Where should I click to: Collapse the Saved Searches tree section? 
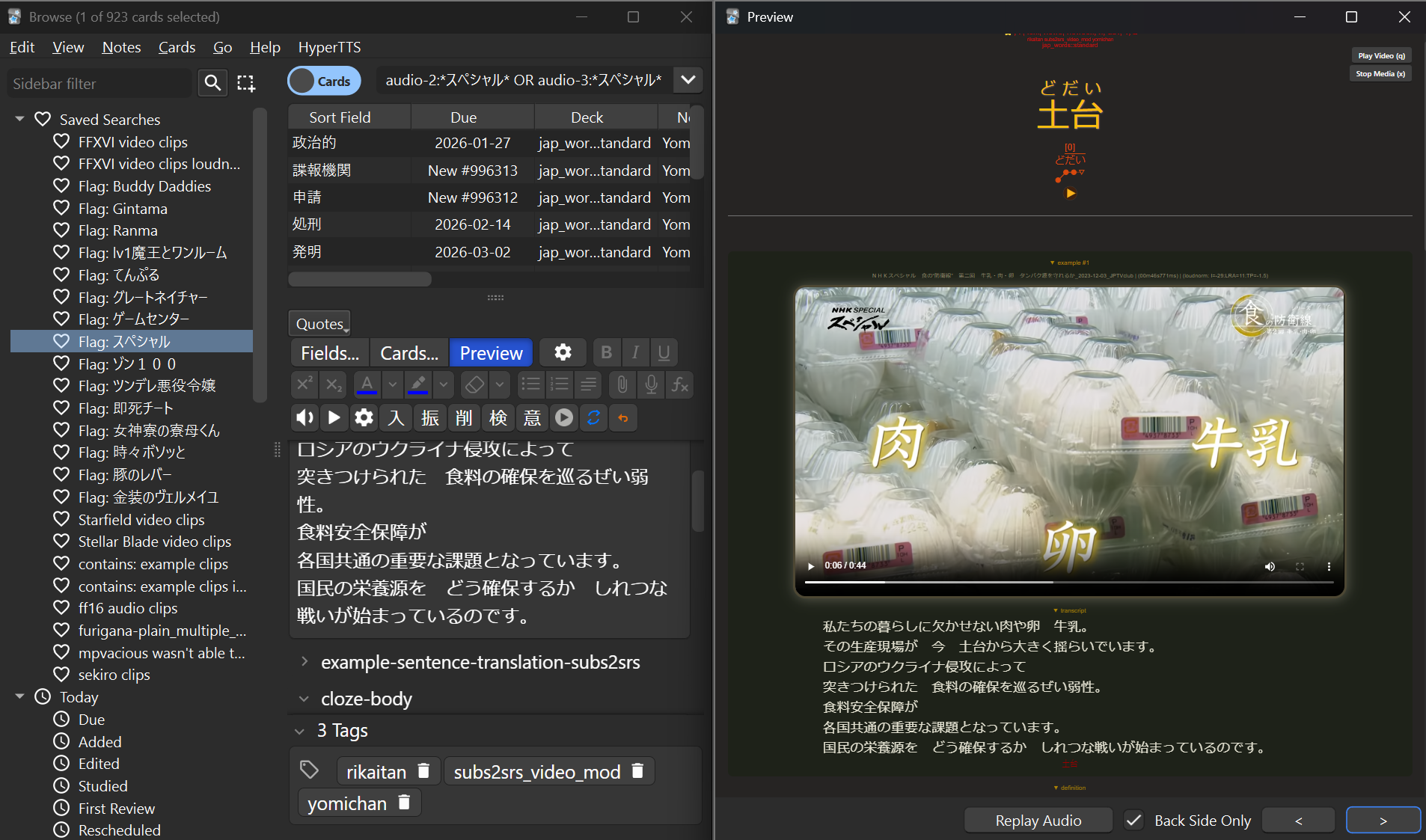coord(20,119)
